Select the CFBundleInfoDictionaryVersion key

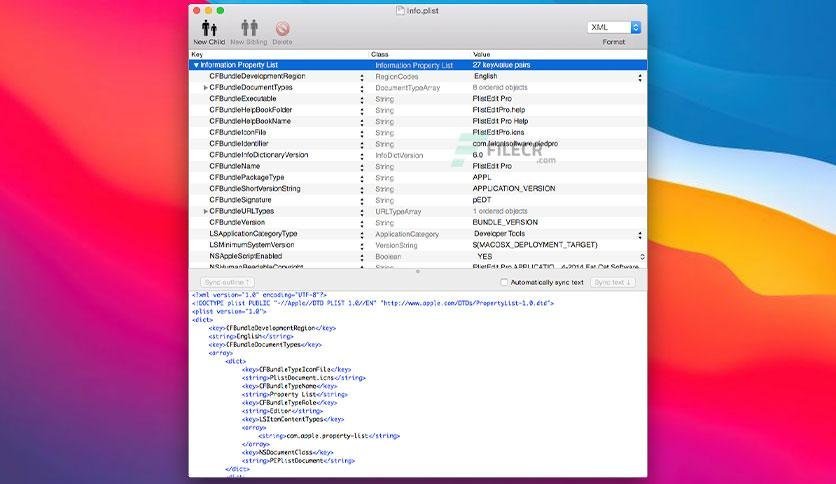pos(259,155)
